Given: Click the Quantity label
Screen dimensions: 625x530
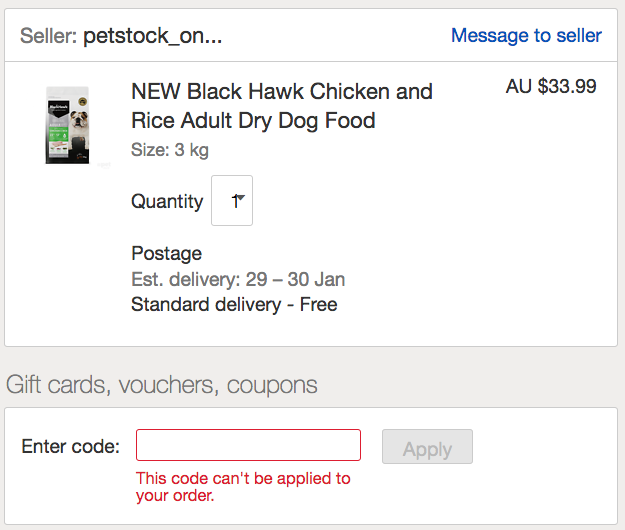Looking at the screenshot, I should pos(167,201).
